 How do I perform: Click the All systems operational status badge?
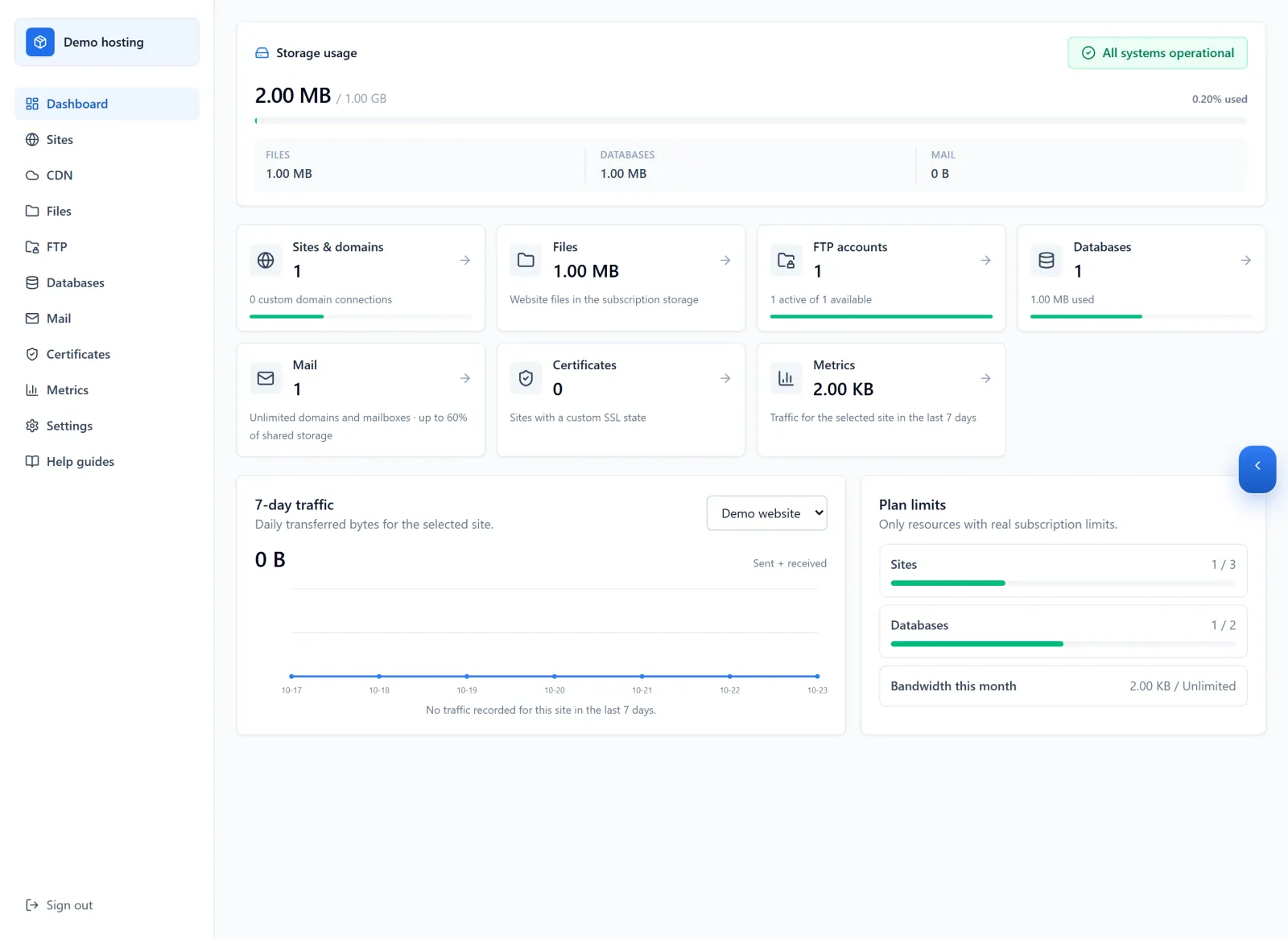coord(1158,53)
